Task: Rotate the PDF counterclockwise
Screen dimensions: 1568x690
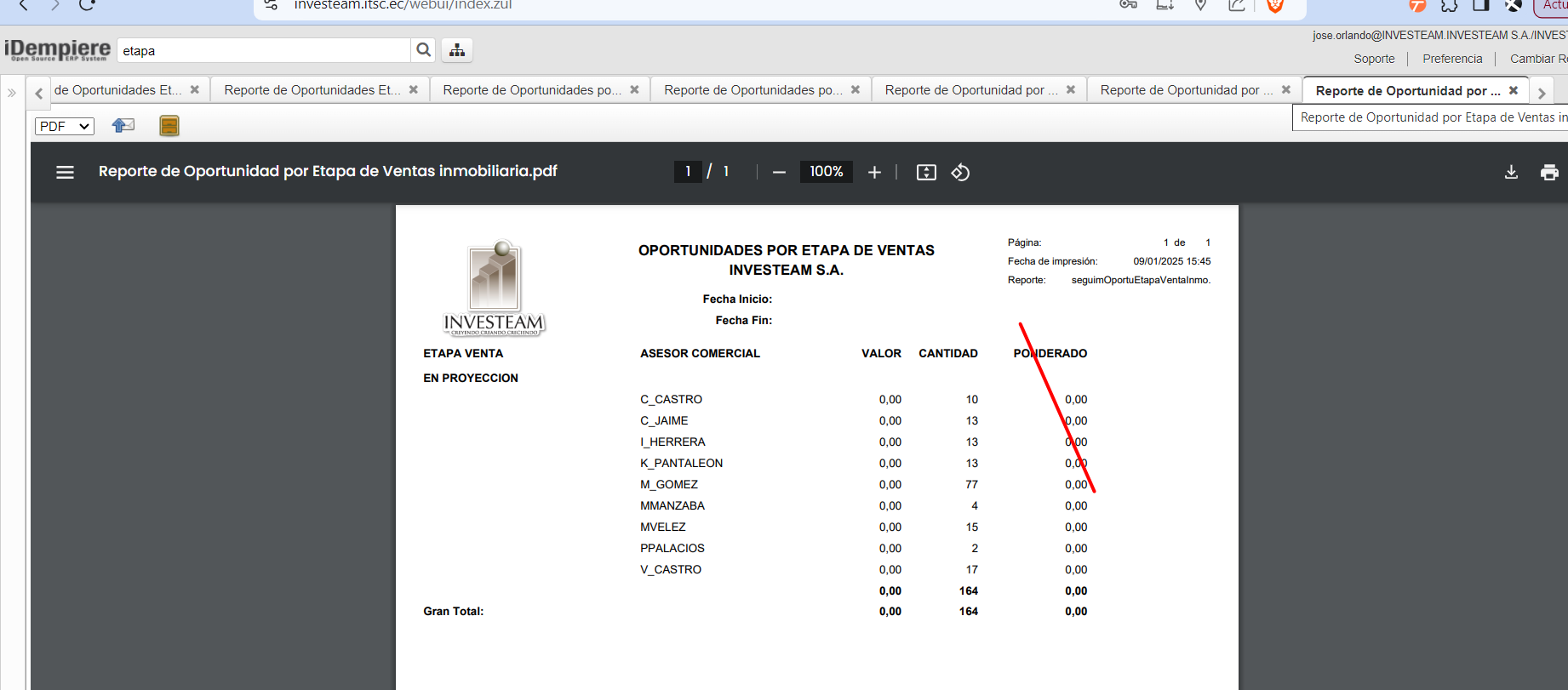Action: pyautogui.click(x=960, y=172)
